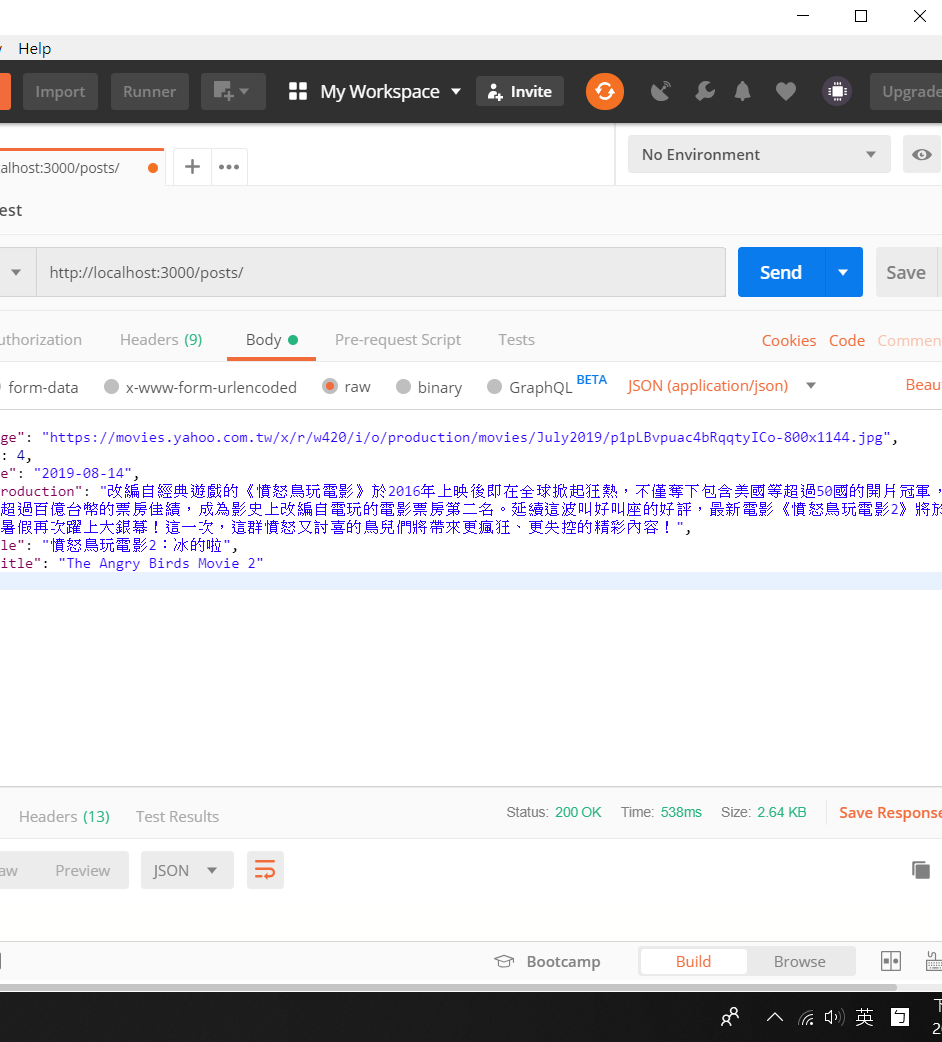Viewport: 942px width, 1042px height.
Task: Select the binary body type
Action: [429, 387]
